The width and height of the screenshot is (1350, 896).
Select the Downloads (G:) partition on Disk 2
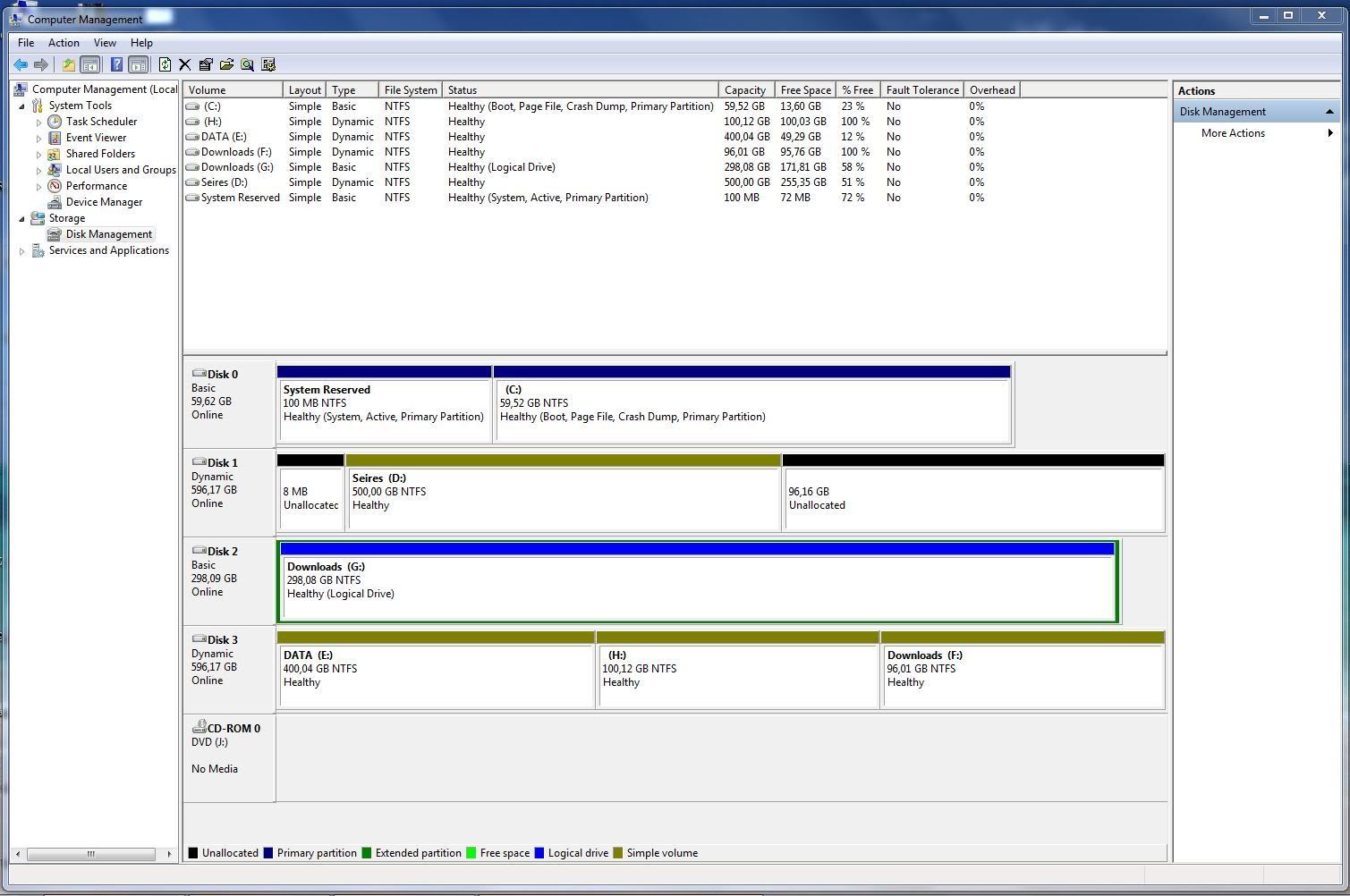pyautogui.click(x=698, y=581)
